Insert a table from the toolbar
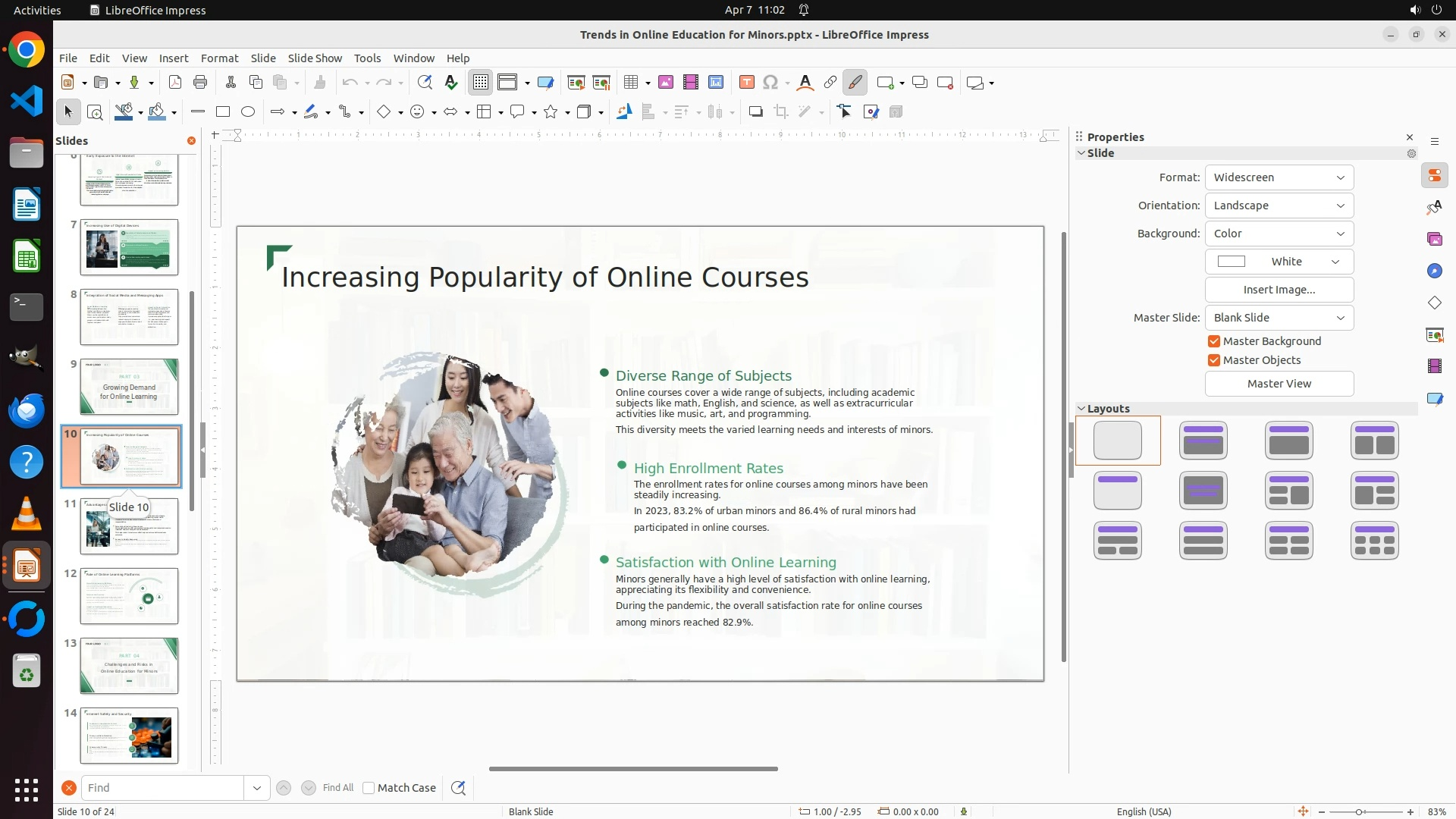This screenshot has height=819, width=1456. click(630, 83)
